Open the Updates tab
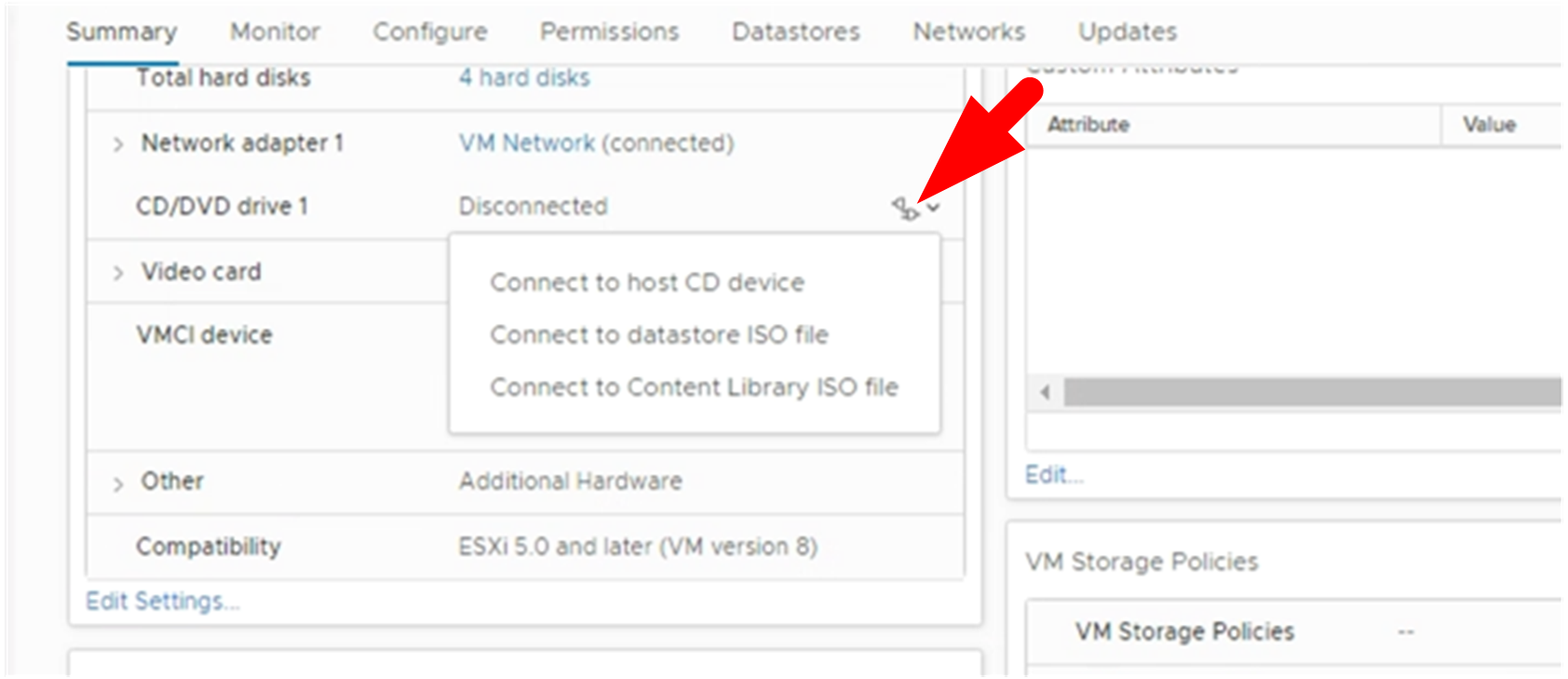 click(1127, 32)
